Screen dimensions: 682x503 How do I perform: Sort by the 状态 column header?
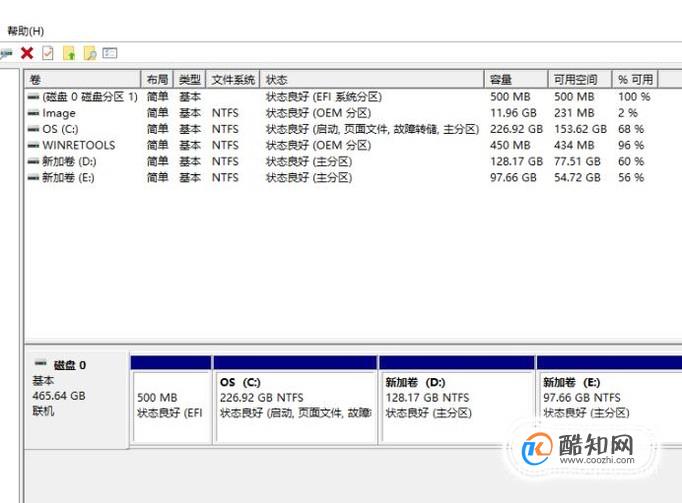coord(372,80)
